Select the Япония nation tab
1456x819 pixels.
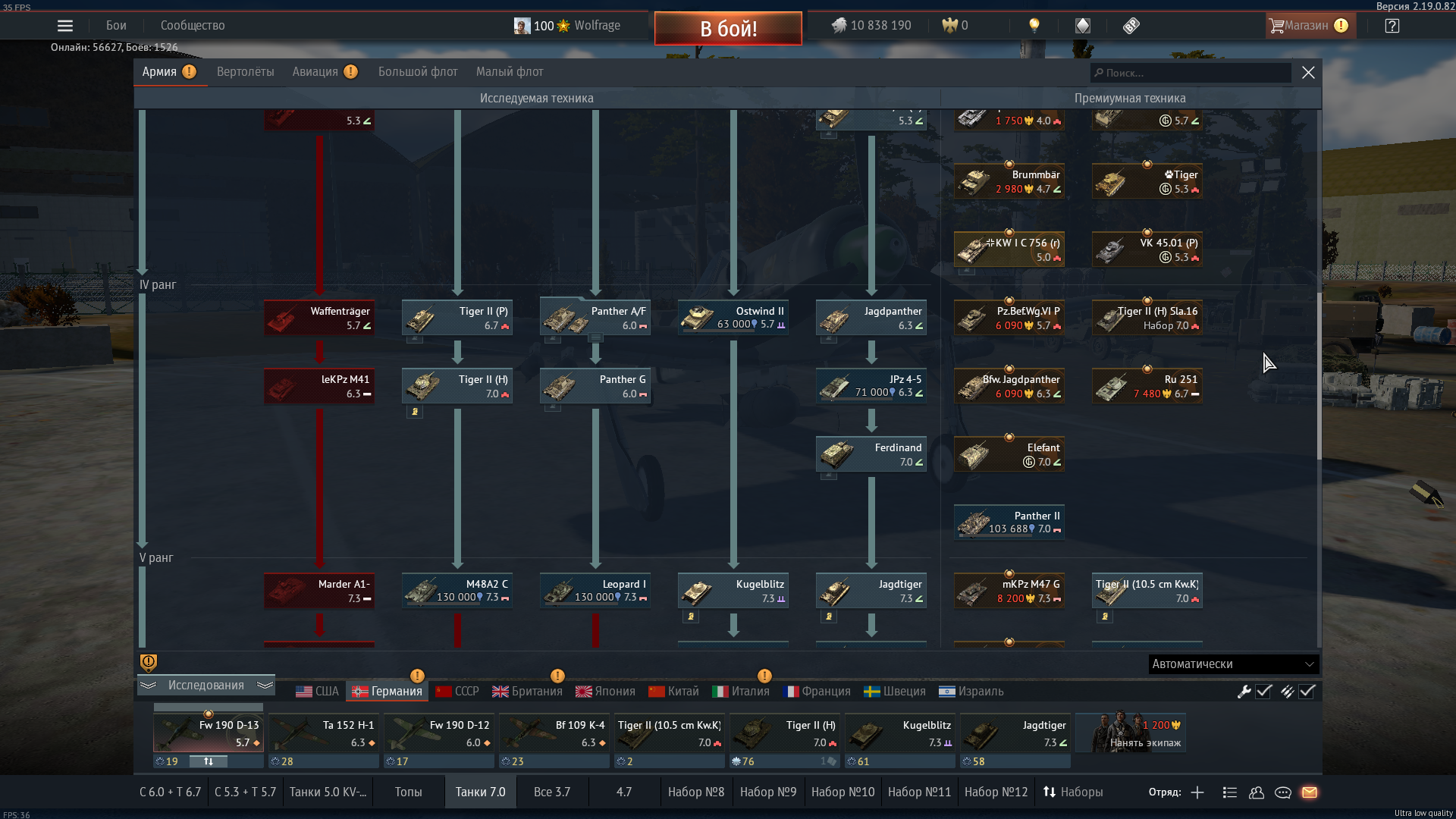click(x=605, y=692)
